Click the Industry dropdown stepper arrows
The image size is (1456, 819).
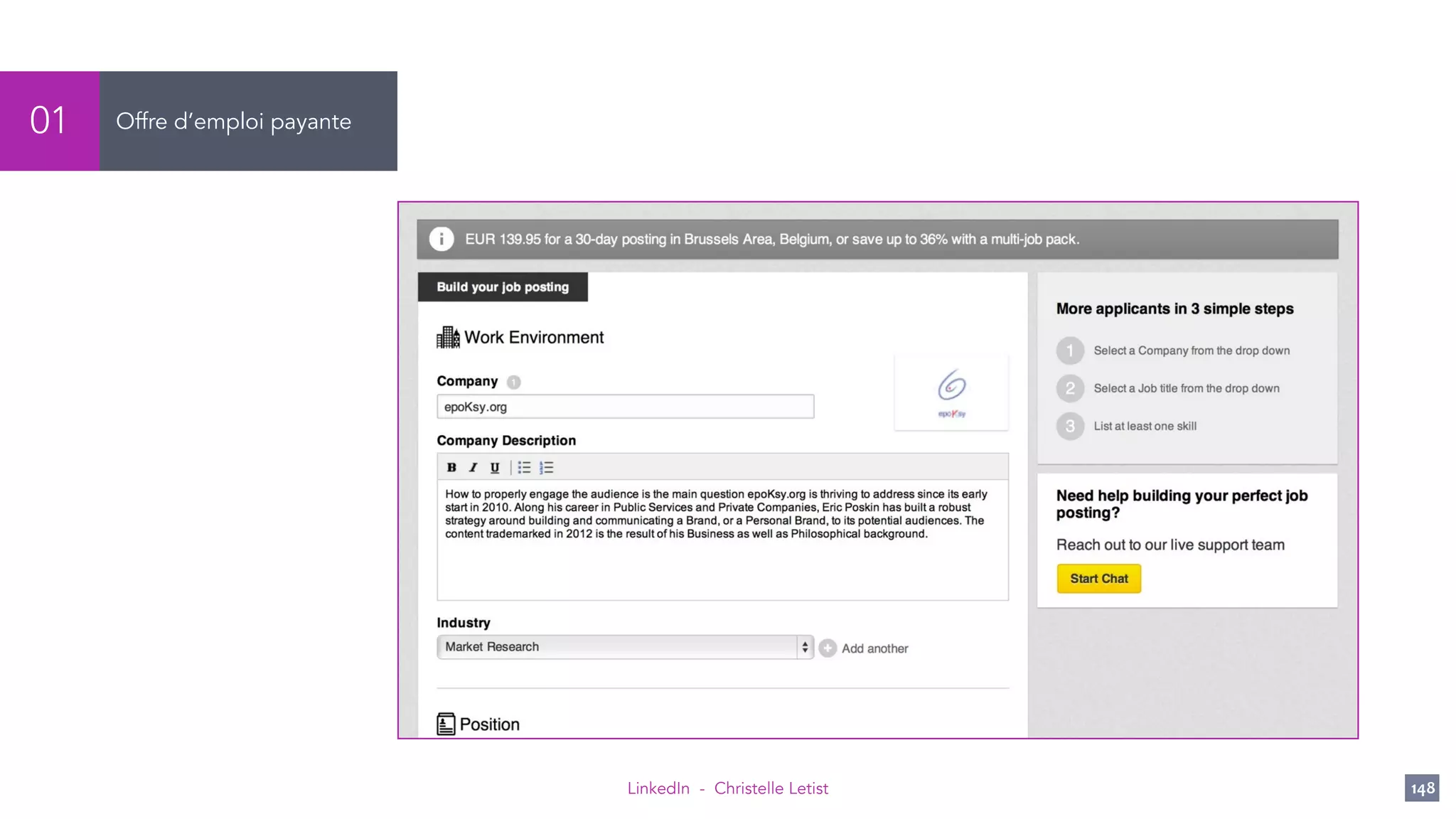pyautogui.click(x=805, y=646)
